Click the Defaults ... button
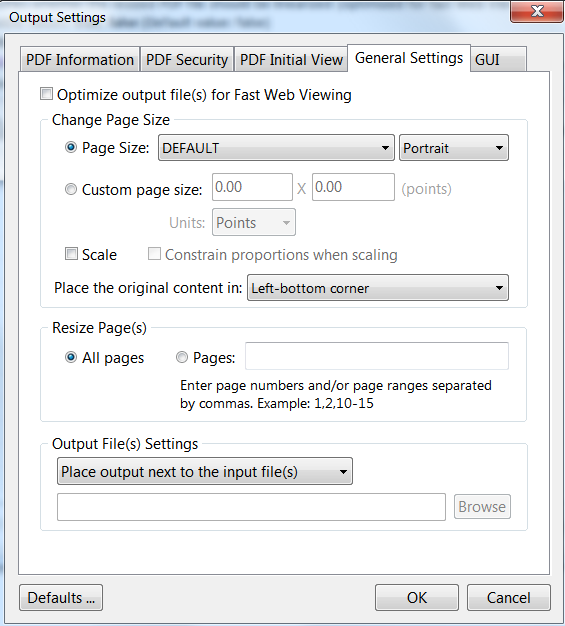Viewport: 565px width, 626px height. pyautogui.click(x=61, y=598)
